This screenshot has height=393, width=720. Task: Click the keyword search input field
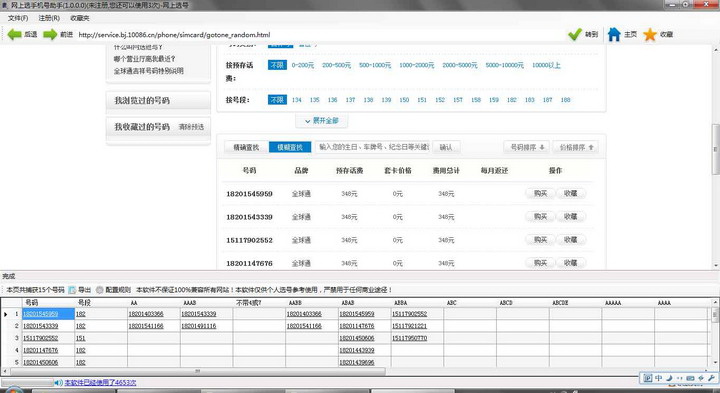[372, 147]
